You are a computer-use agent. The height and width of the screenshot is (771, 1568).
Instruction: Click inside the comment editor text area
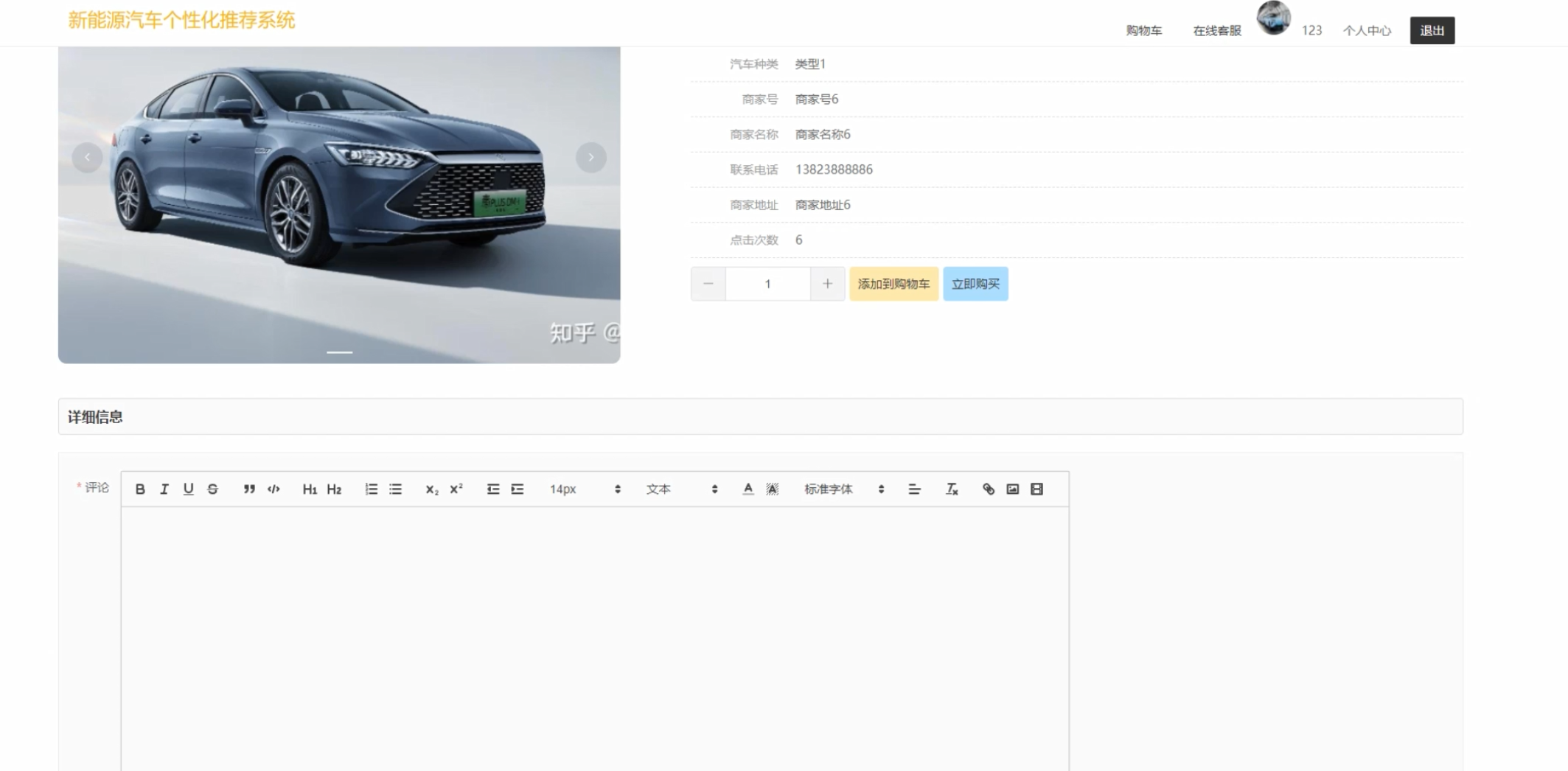click(x=595, y=638)
